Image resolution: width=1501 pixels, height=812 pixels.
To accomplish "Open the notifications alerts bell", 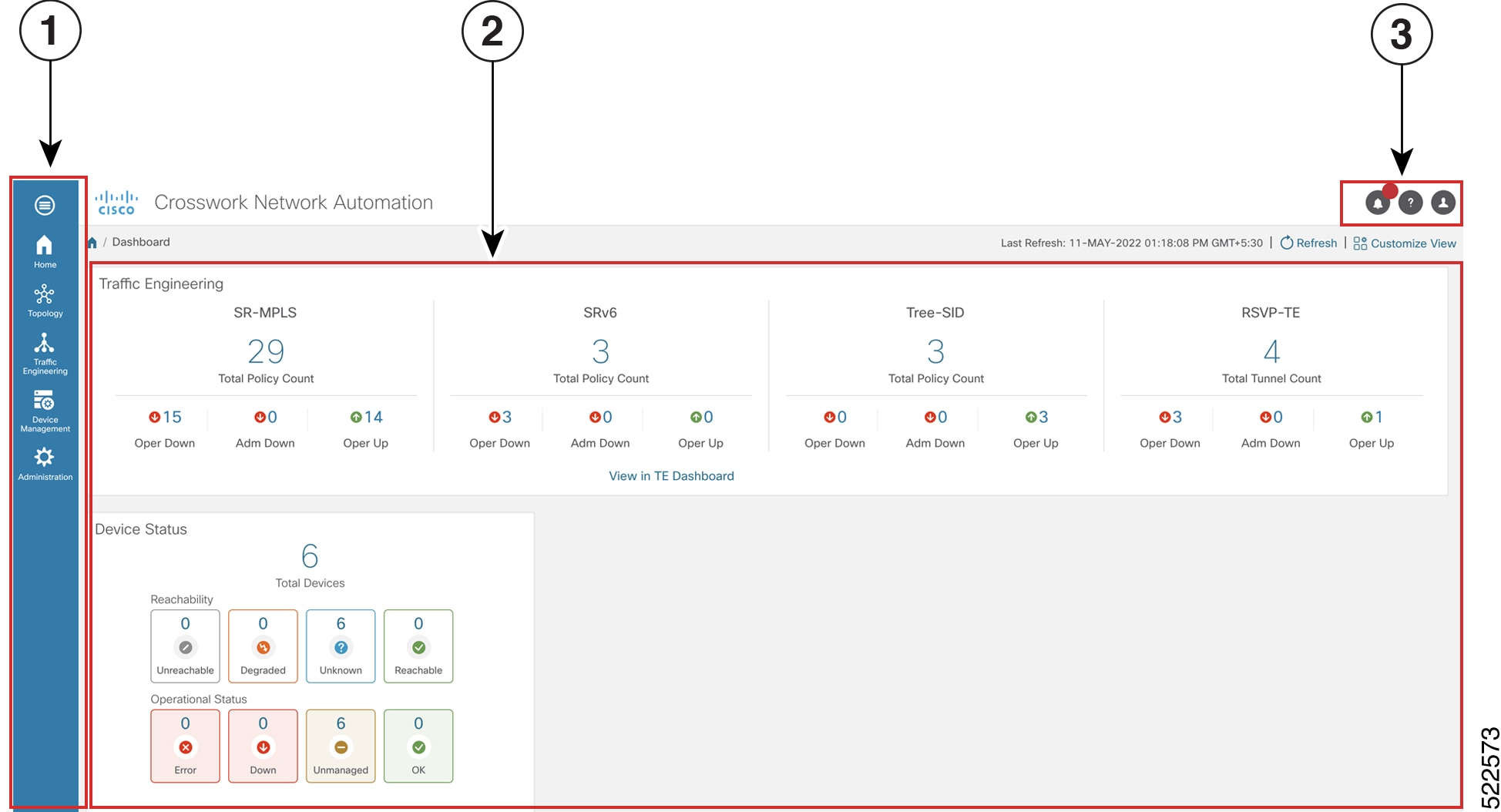I will point(1378,203).
